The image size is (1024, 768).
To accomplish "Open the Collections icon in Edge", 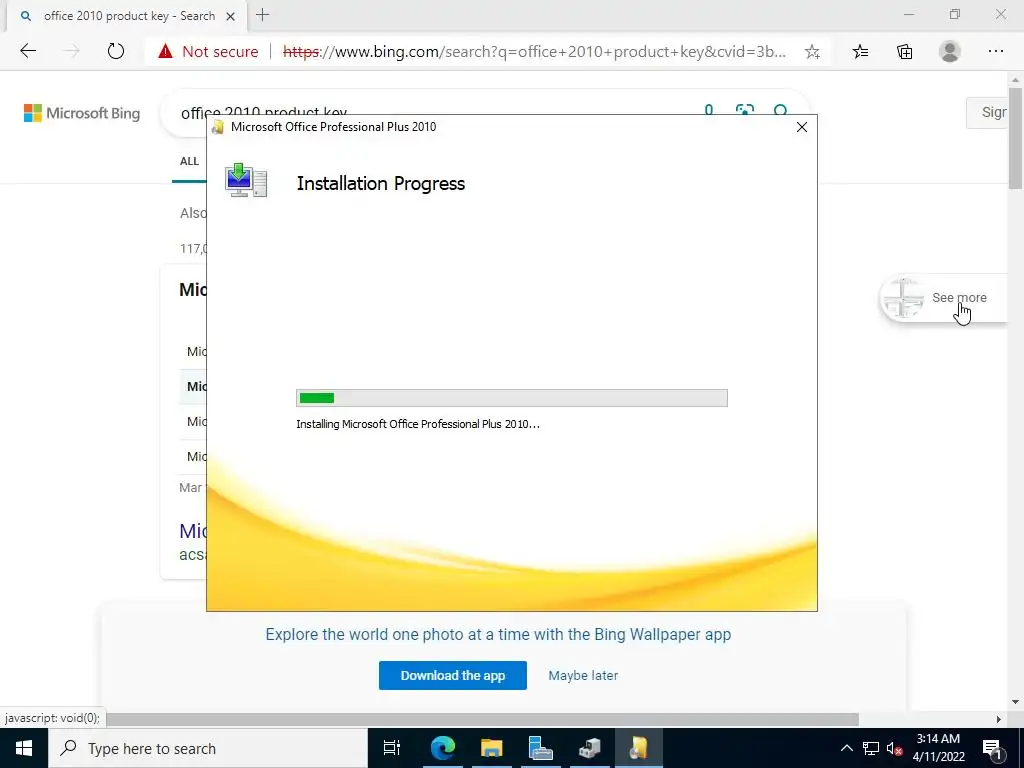I will [904, 52].
